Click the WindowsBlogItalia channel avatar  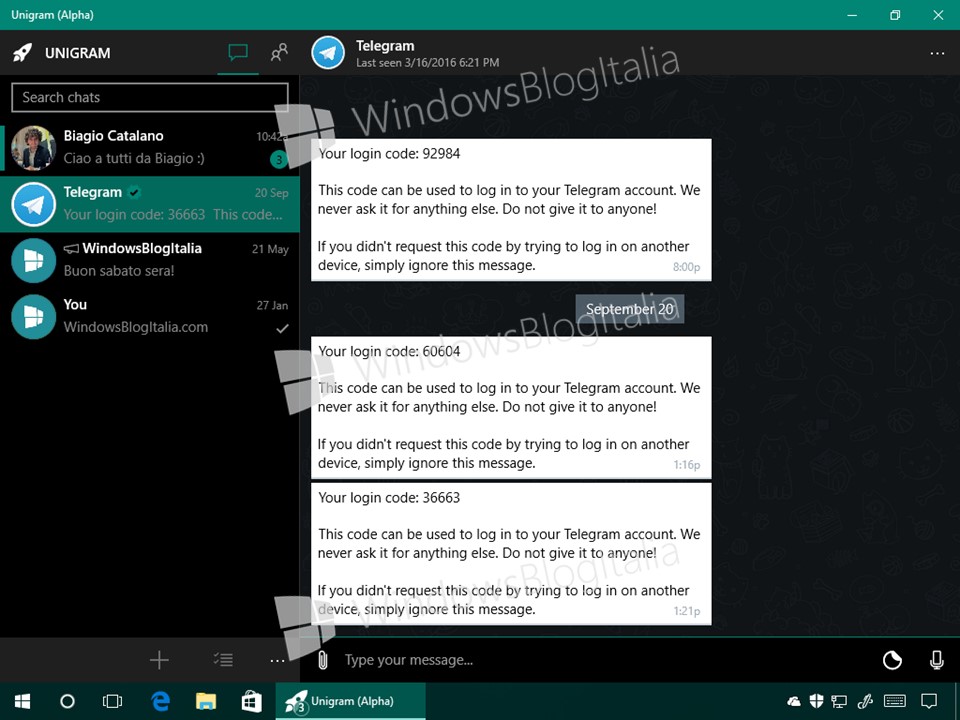[x=34, y=260]
